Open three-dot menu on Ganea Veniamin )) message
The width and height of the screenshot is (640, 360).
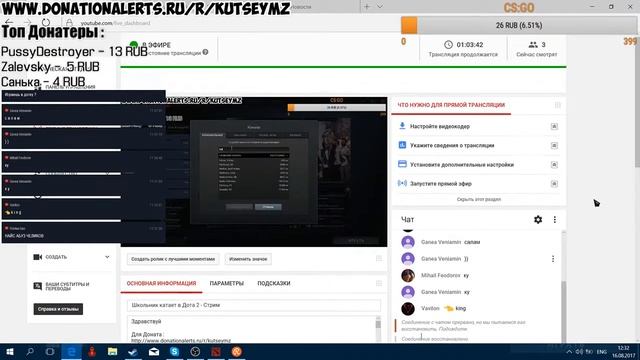click(x=553, y=259)
